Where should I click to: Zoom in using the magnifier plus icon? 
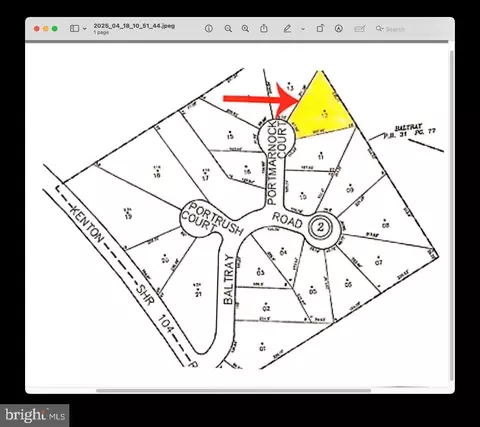coord(245,29)
